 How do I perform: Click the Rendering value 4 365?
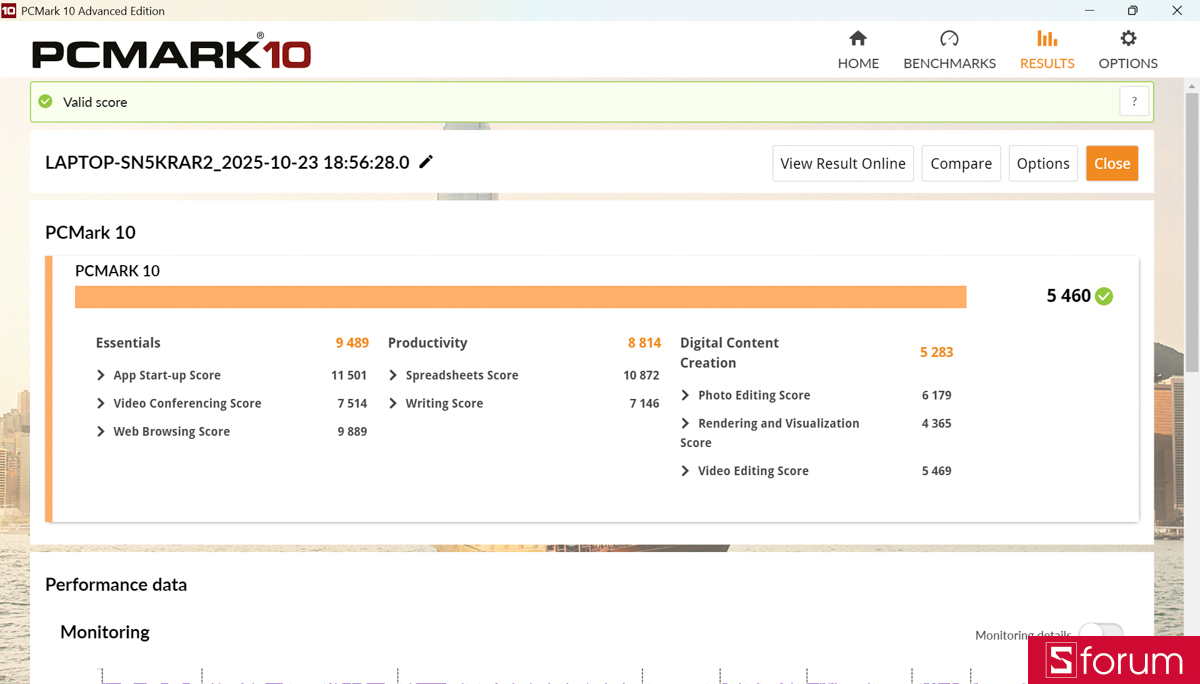click(936, 423)
